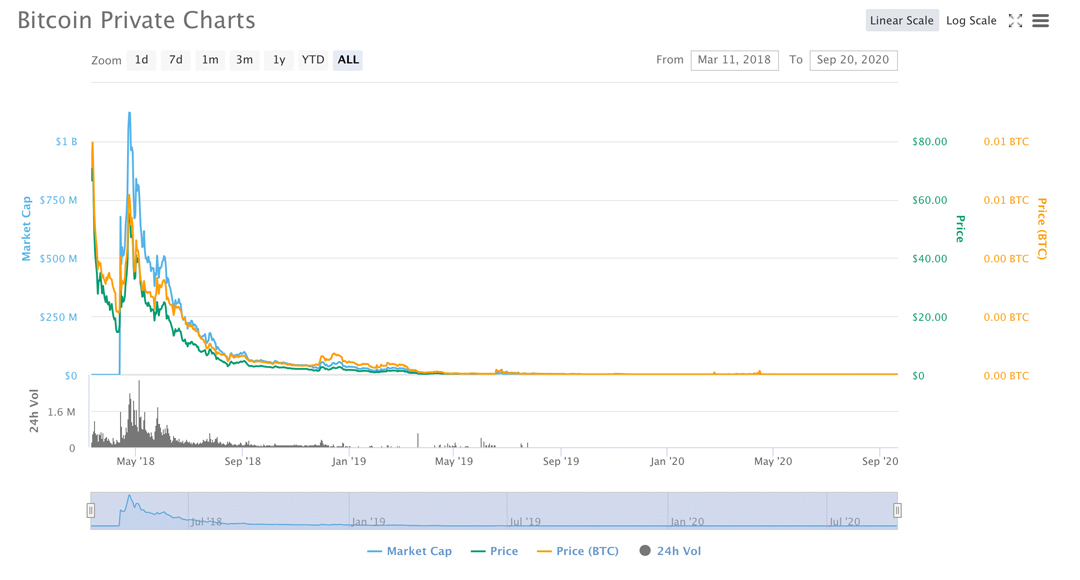1080x580 pixels.
Task: Click the Market Cap axis title
Action: click(x=26, y=229)
